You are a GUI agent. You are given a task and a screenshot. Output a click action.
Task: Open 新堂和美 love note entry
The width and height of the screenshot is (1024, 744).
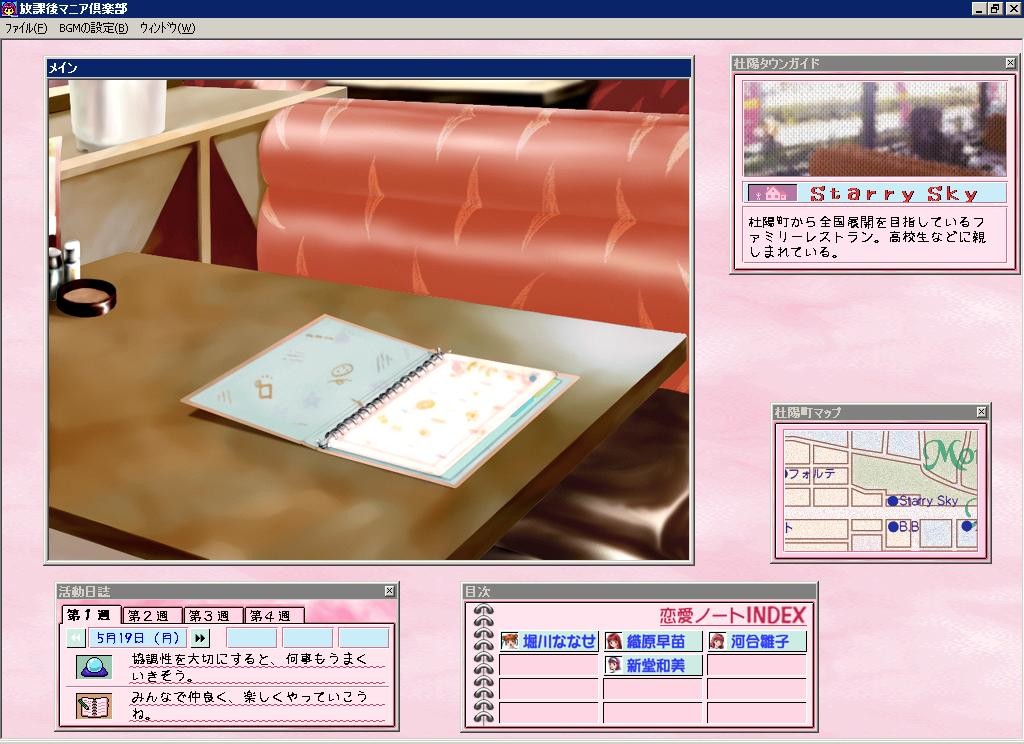point(654,665)
